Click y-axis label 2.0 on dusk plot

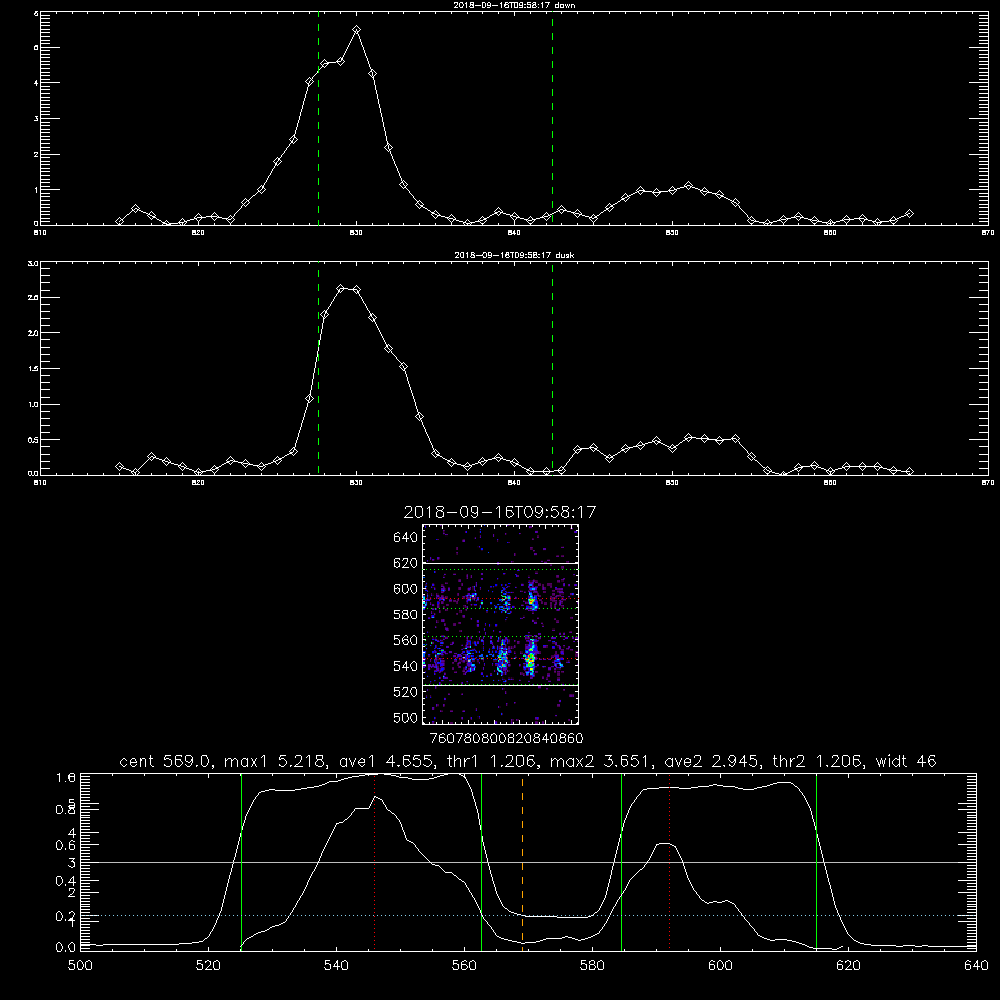click(33, 333)
